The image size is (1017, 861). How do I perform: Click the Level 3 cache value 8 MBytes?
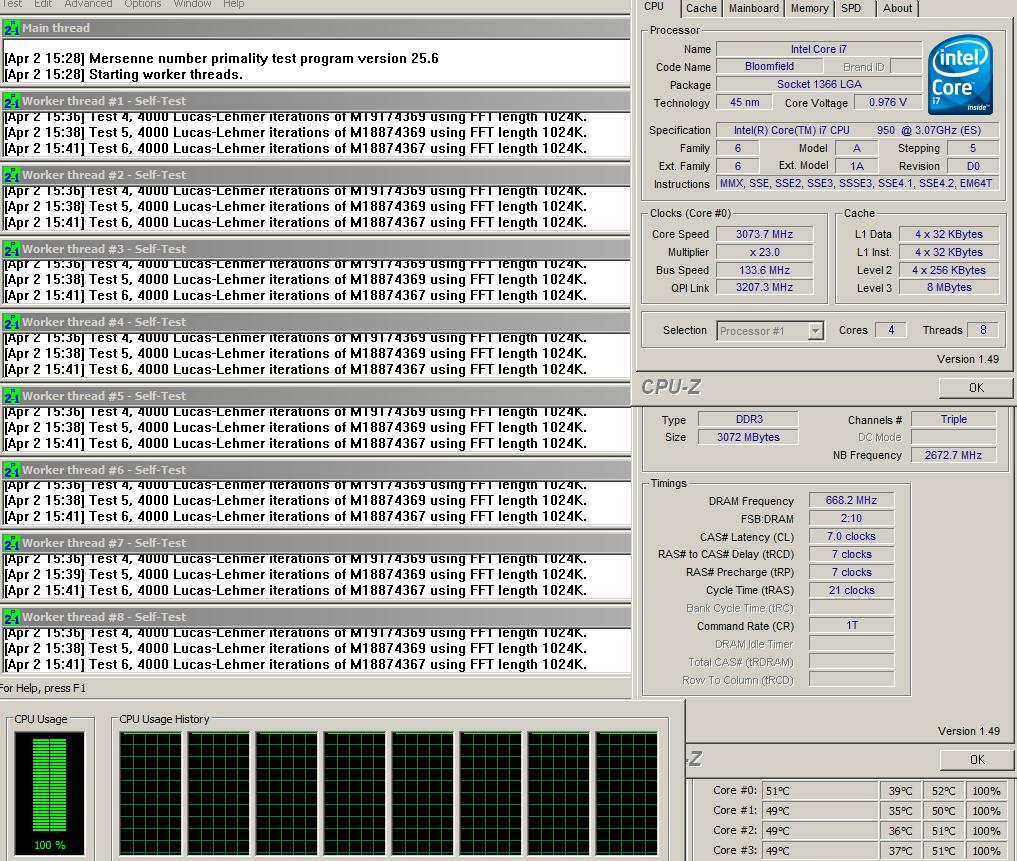point(949,287)
